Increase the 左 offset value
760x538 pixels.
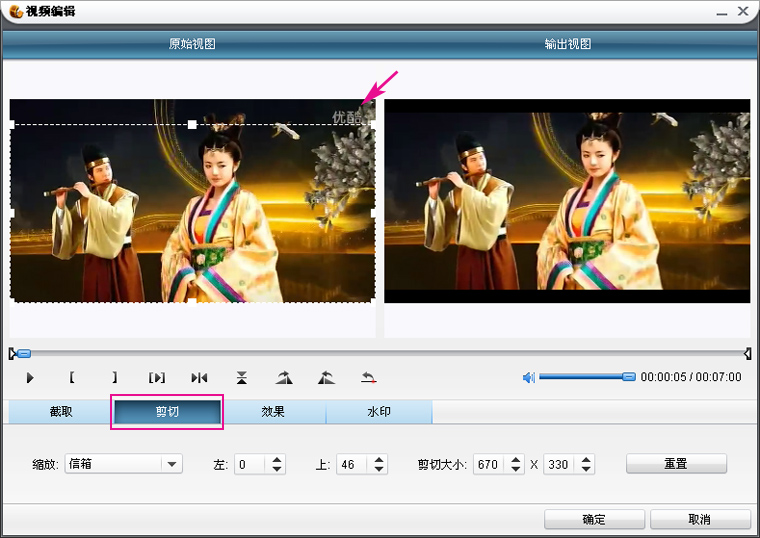276,459
